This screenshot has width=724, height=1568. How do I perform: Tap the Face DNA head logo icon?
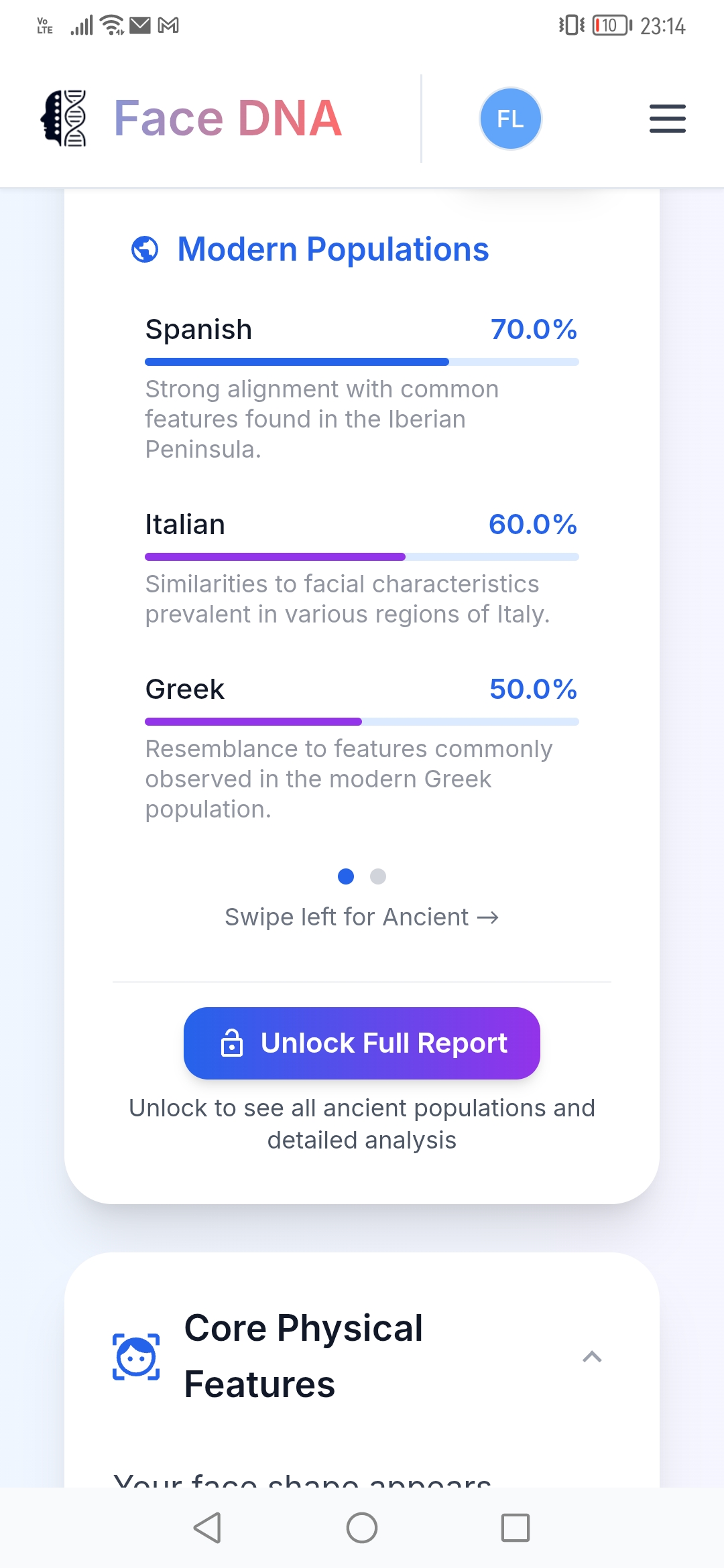[x=64, y=118]
